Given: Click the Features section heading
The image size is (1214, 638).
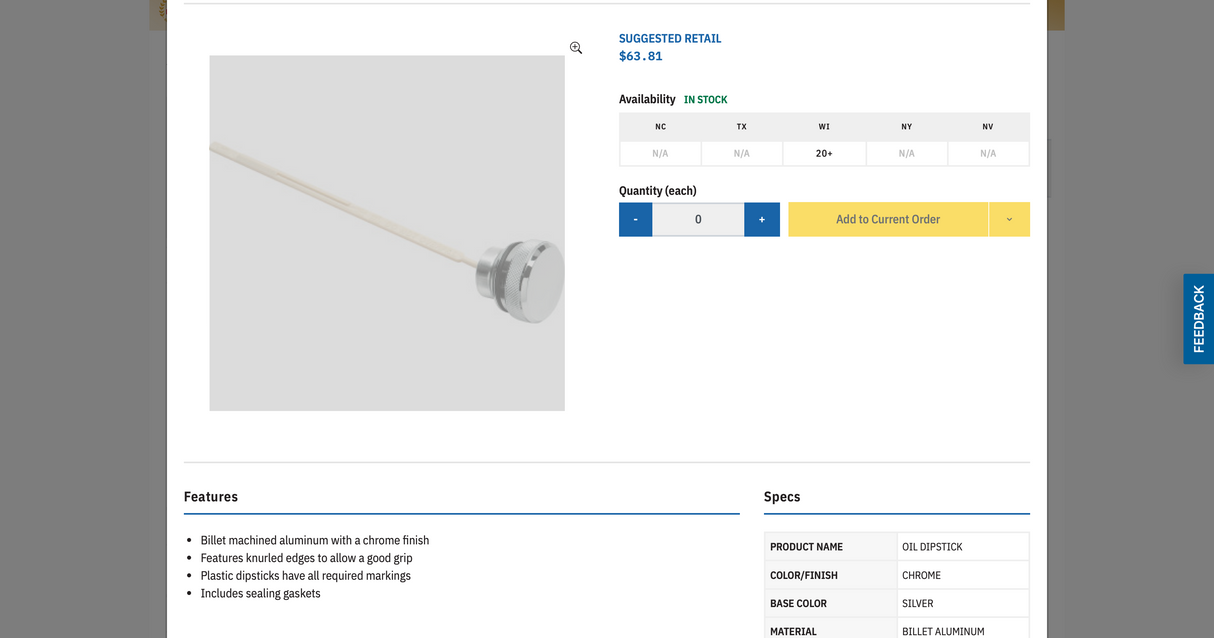Looking at the screenshot, I should [x=211, y=497].
